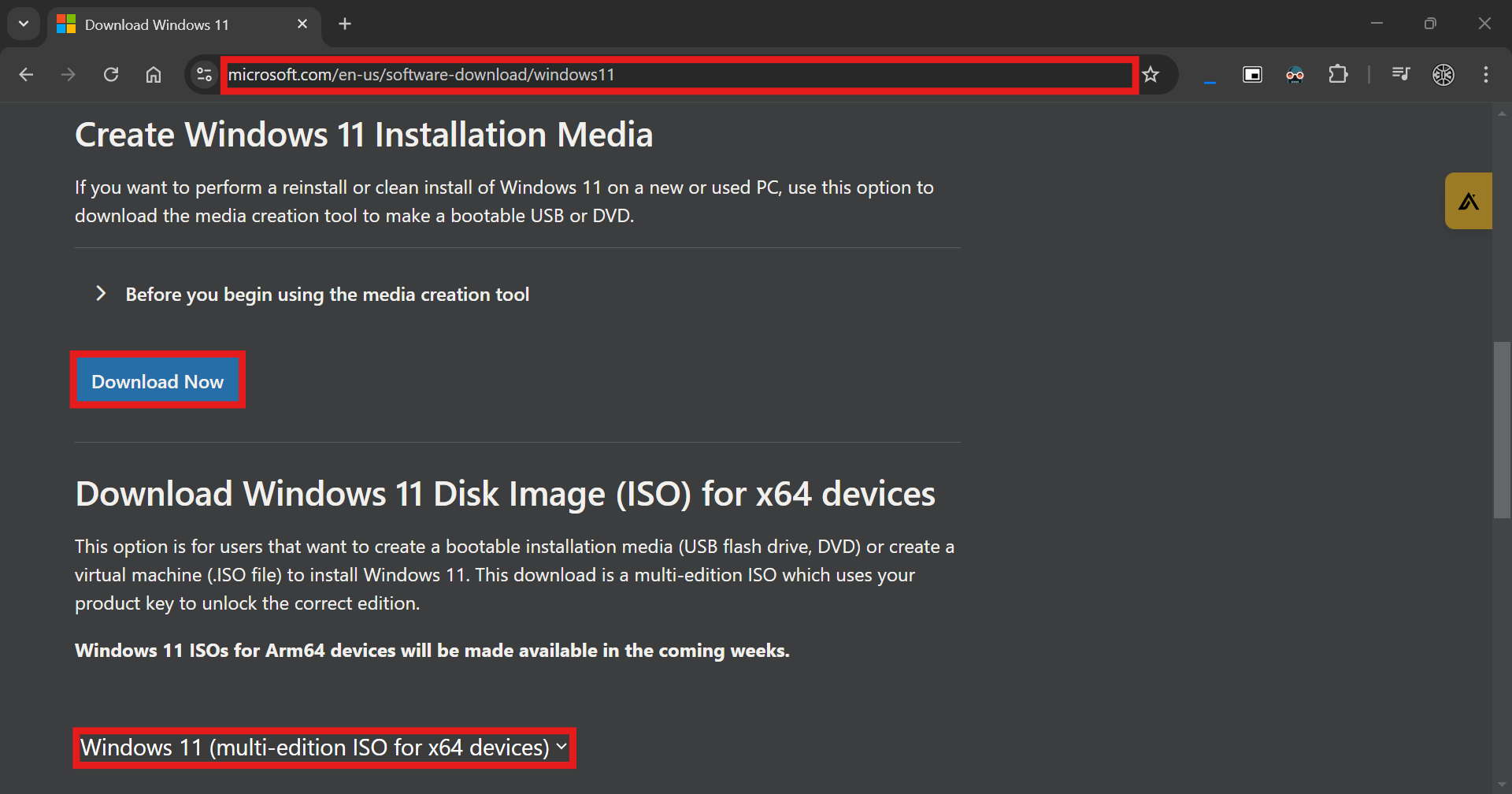Click the forward navigation arrow

pos(69,75)
